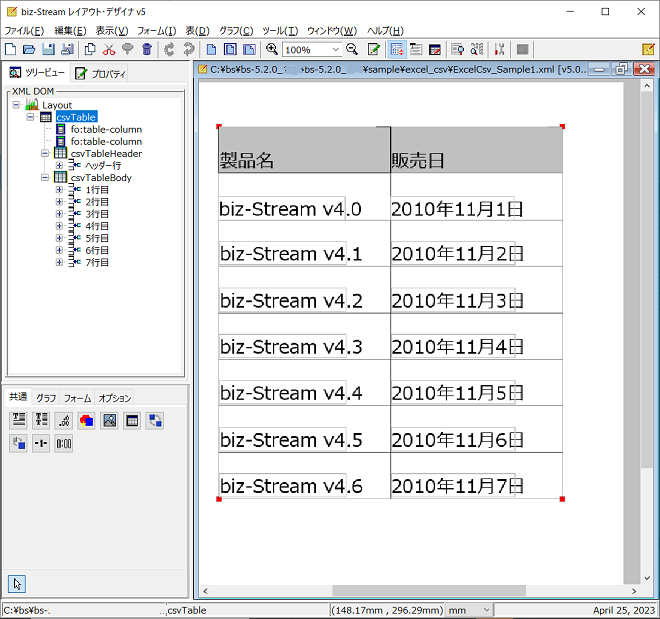Click the multiple-floppies Save All icon
This screenshot has height=619, width=660.
[67, 50]
